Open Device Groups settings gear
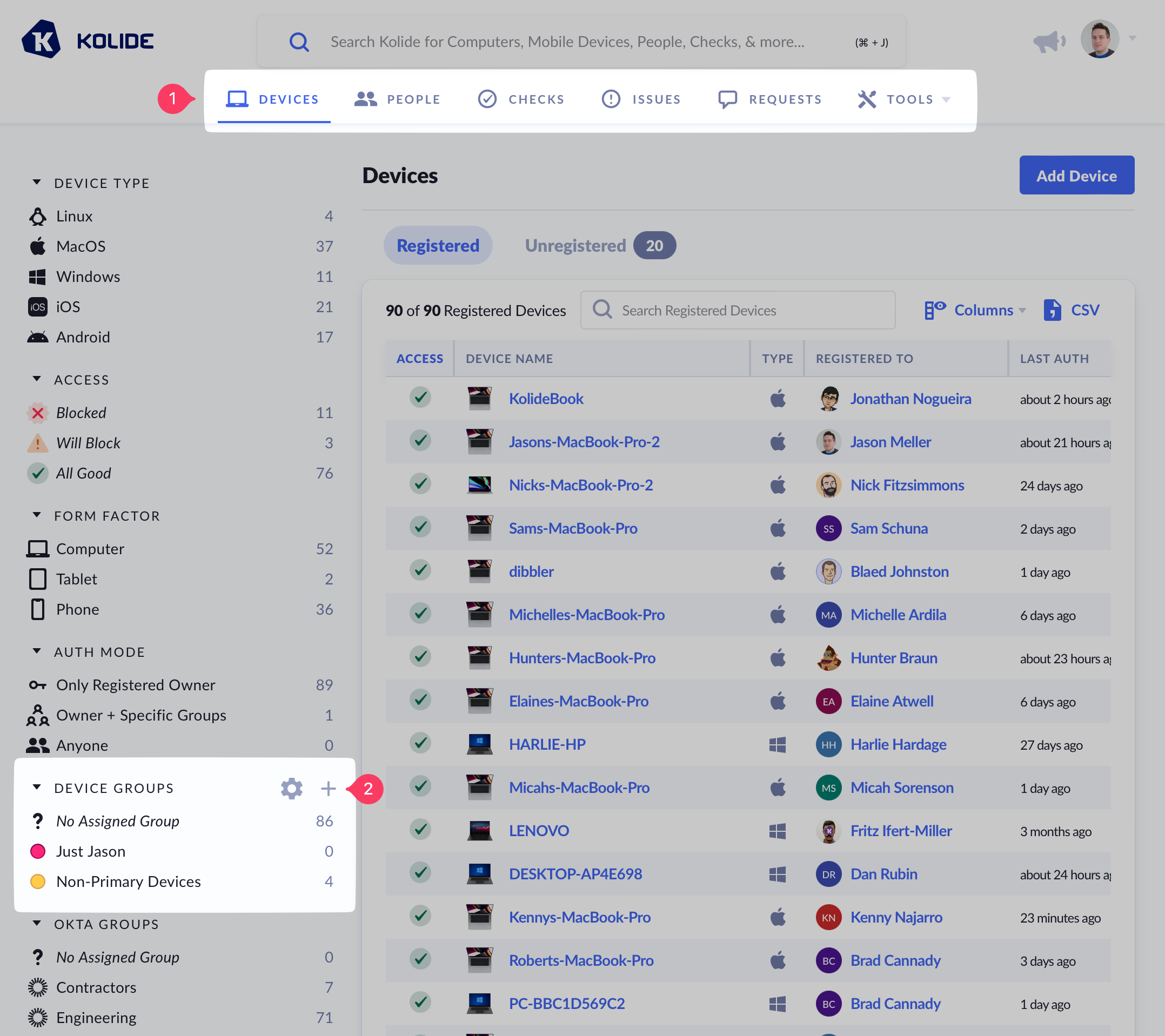The height and width of the screenshot is (1036, 1165). point(291,788)
